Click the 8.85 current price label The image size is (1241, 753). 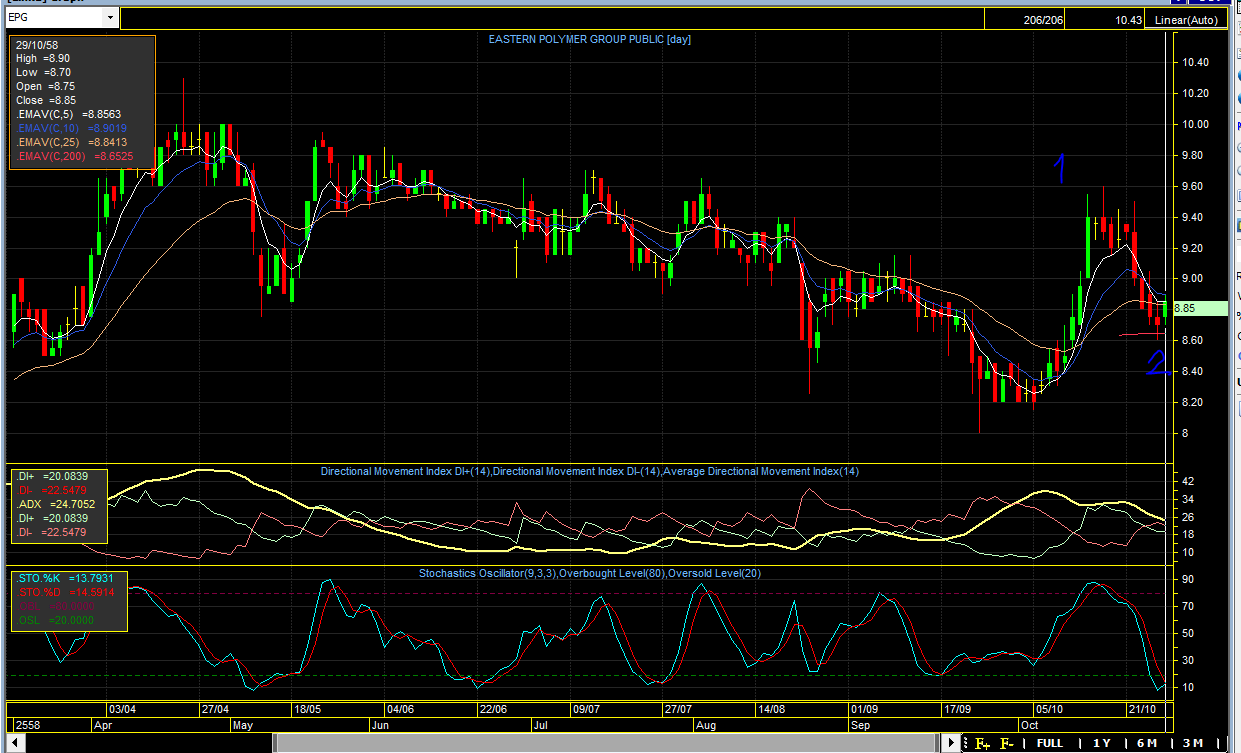(x=1198, y=309)
